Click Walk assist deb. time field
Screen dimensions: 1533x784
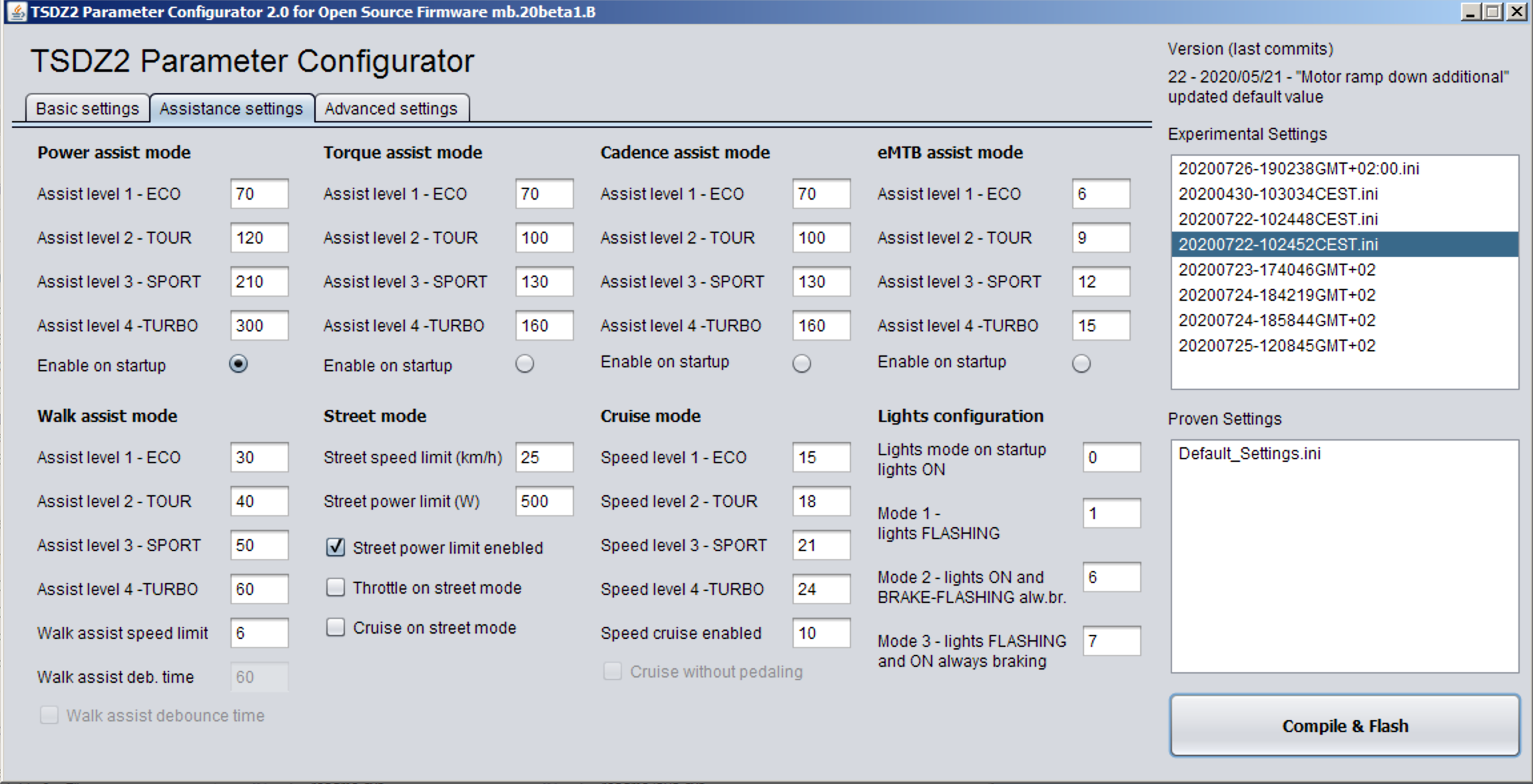point(260,677)
